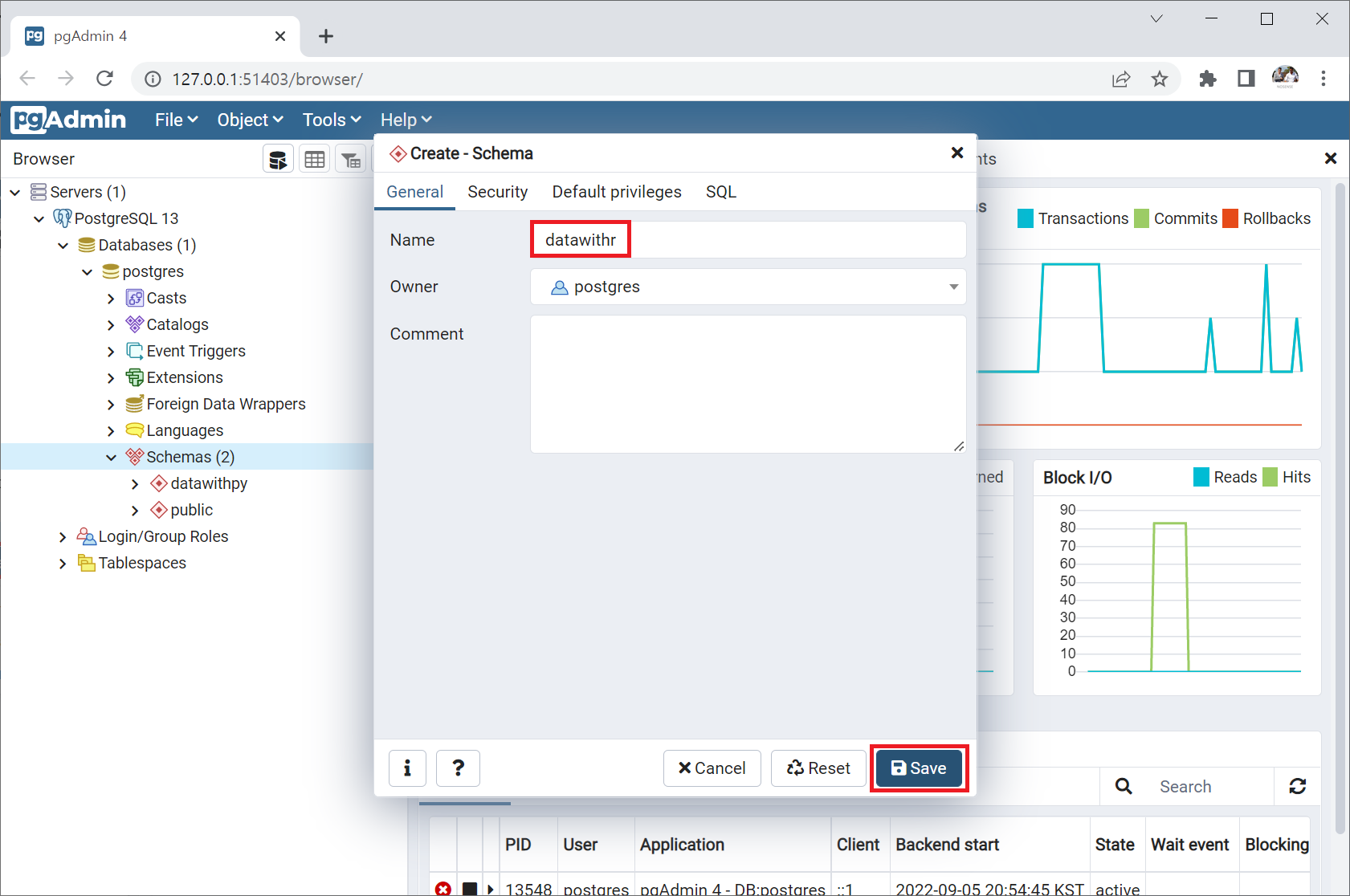Screen dimensions: 1350x896
Task: Click the question mark help button in the dialog
Action: tap(458, 768)
